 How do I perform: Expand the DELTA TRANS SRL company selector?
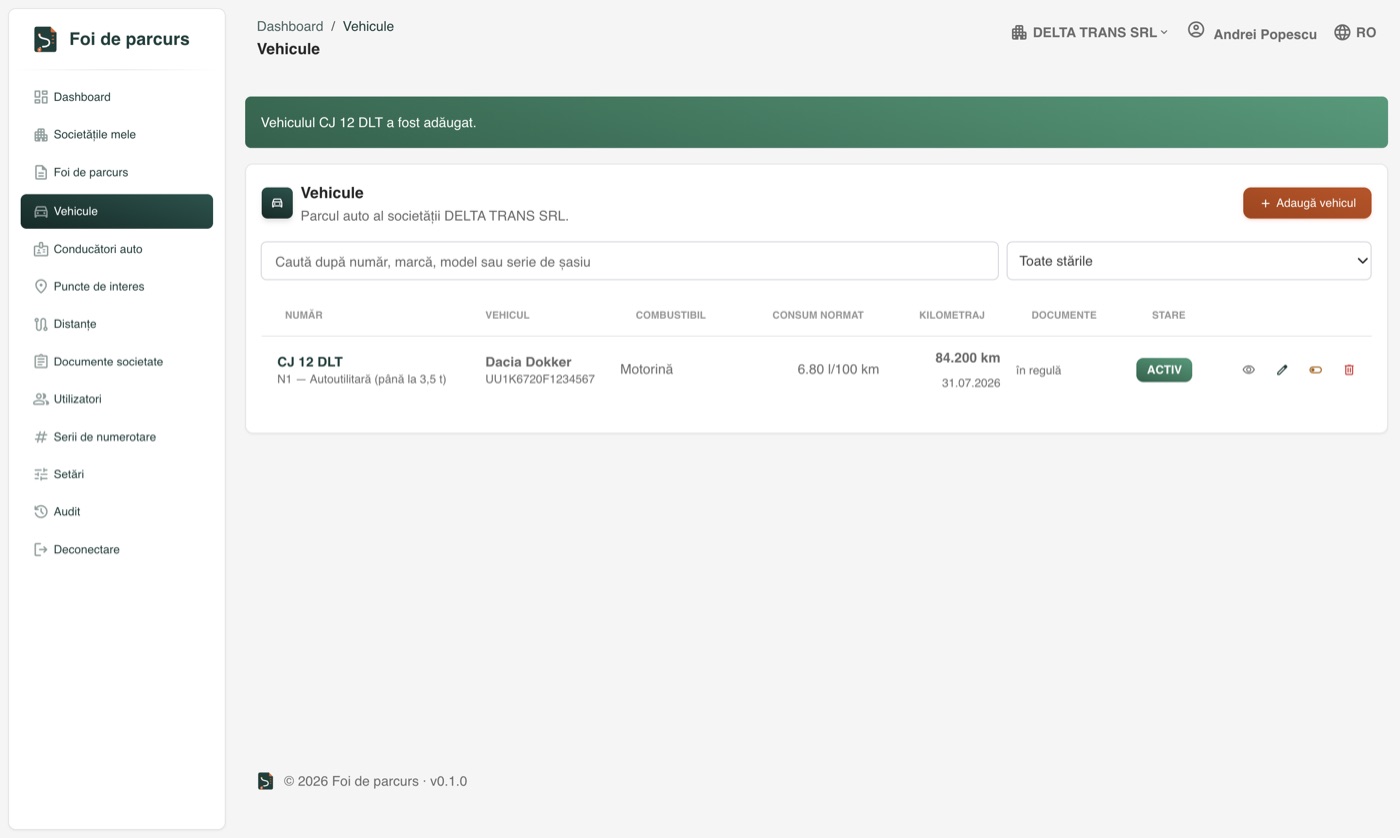[x=1089, y=33]
